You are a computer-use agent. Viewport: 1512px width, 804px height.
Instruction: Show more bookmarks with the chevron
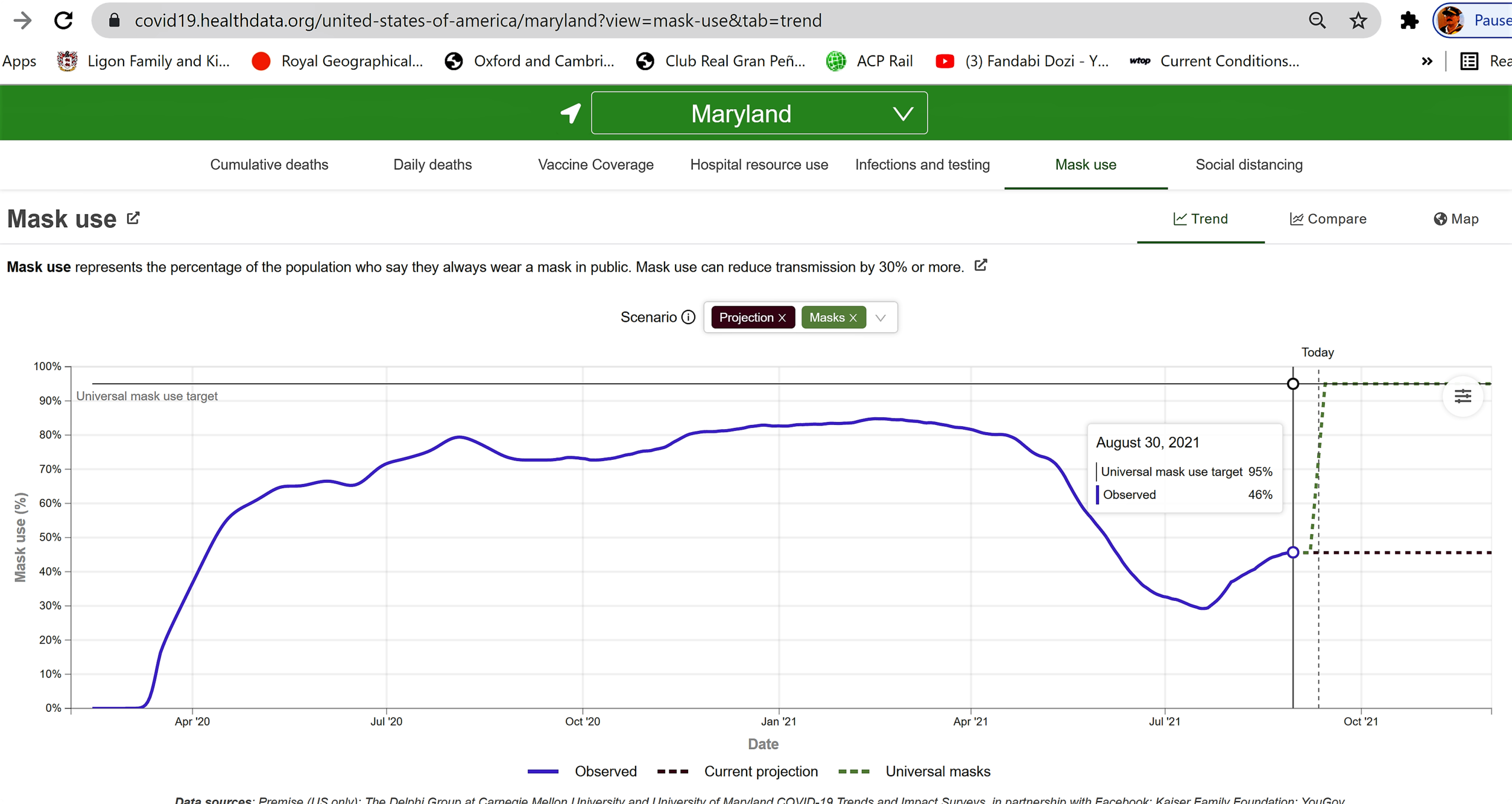click(1426, 61)
